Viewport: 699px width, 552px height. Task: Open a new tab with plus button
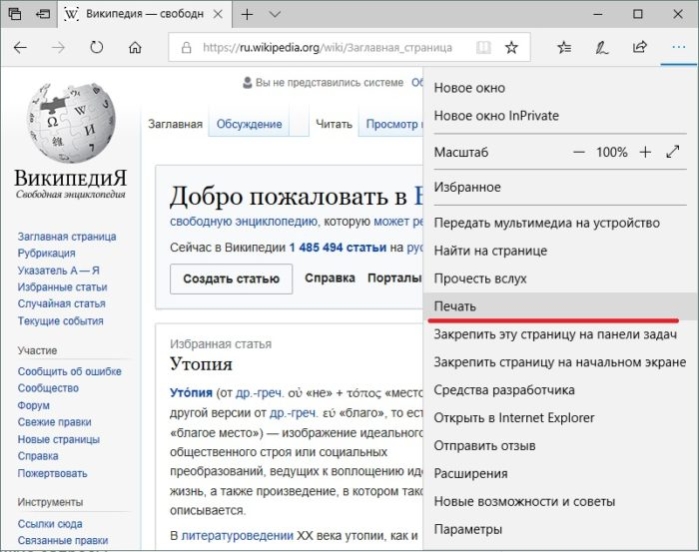coord(247,14)
